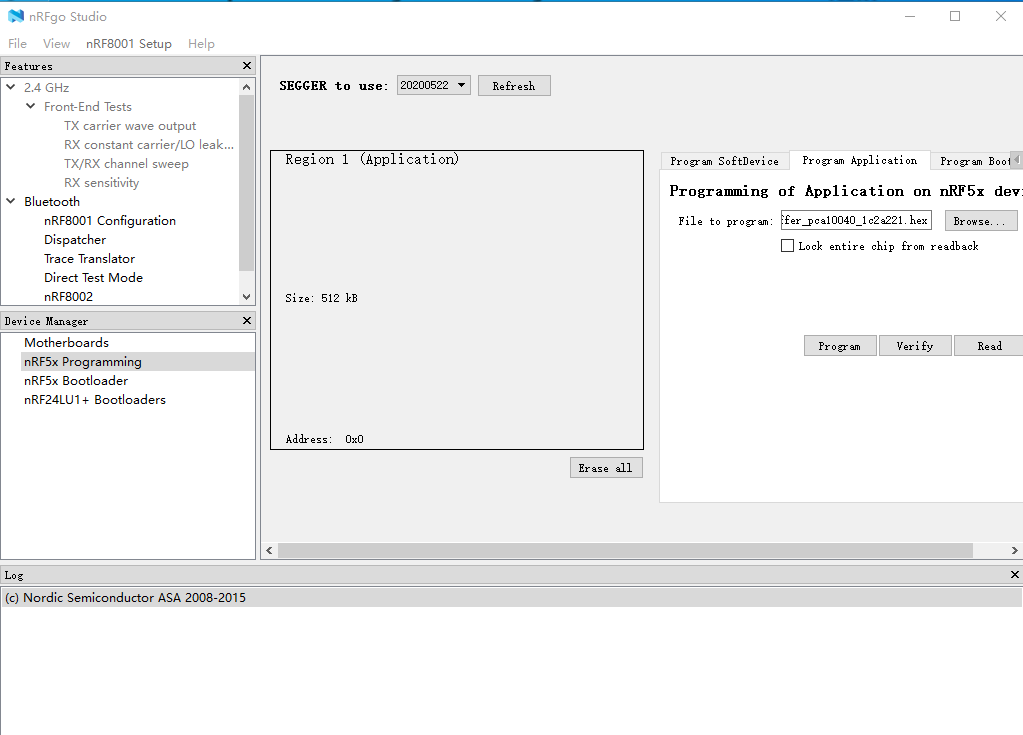
Task: Collapse the Bluetooth tree node
Action: 11,201
